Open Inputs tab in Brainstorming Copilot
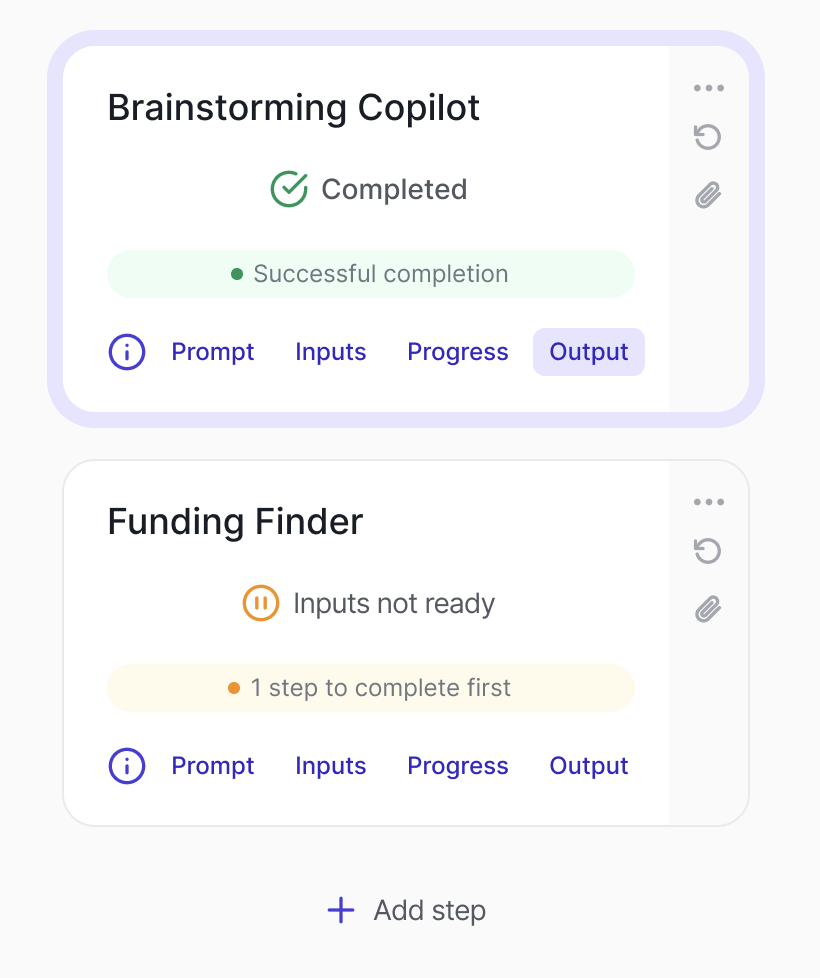Viewport: 820px width, 978px height. [x=331, y=352]
